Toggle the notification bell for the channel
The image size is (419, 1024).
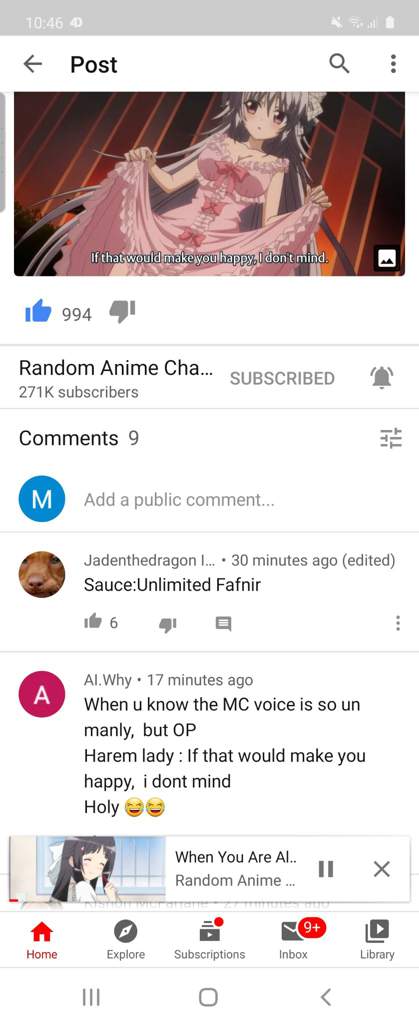coord(381,378)
